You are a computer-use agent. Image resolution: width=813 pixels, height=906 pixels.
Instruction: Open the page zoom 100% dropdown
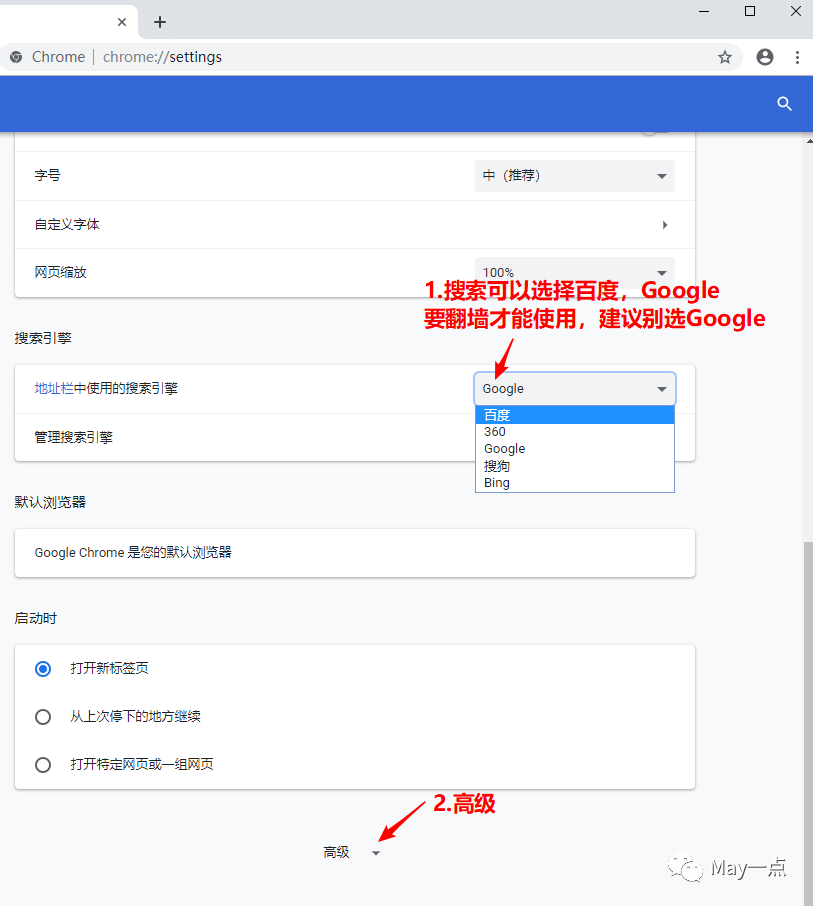click(x=574, y=272)
